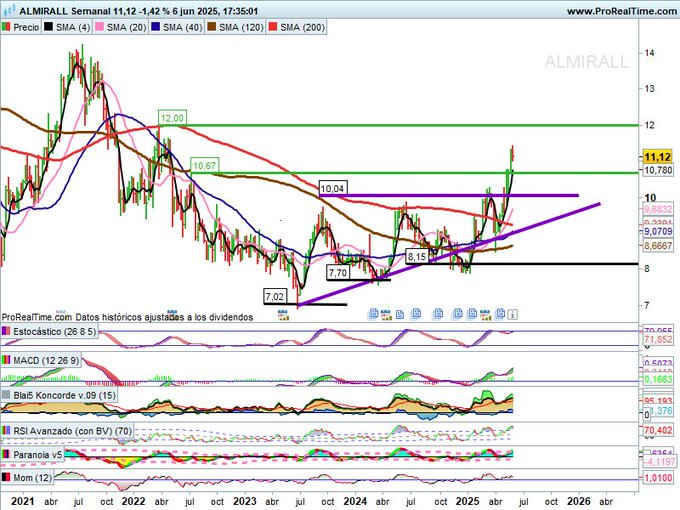Click the 2026 label on time axis
This screenshot has height=510, width=680.
(579, 502)
